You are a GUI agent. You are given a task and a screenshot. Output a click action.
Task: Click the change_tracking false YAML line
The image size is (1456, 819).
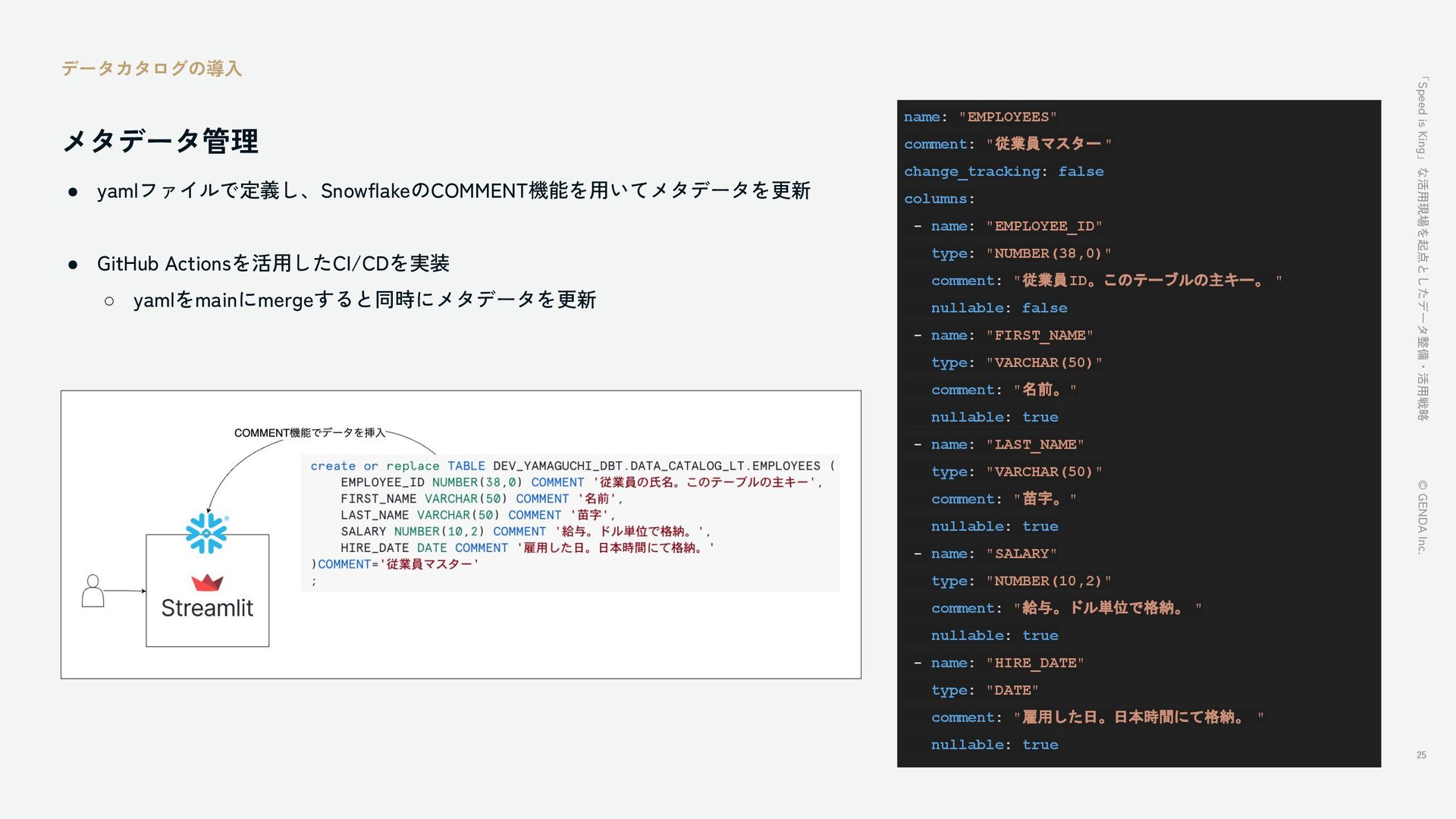[x=1003, y=171]
